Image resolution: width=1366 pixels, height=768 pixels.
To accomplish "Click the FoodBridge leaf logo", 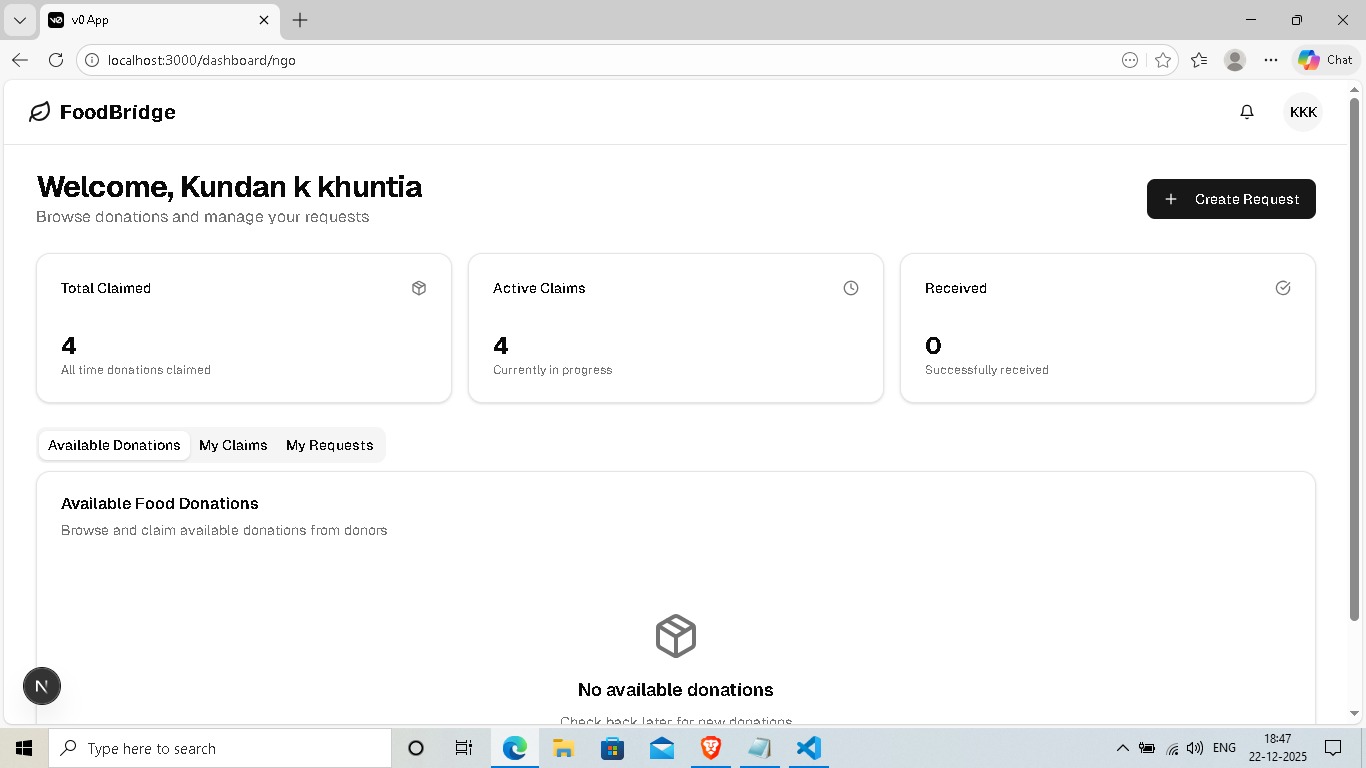I will [x=39, y=112].
